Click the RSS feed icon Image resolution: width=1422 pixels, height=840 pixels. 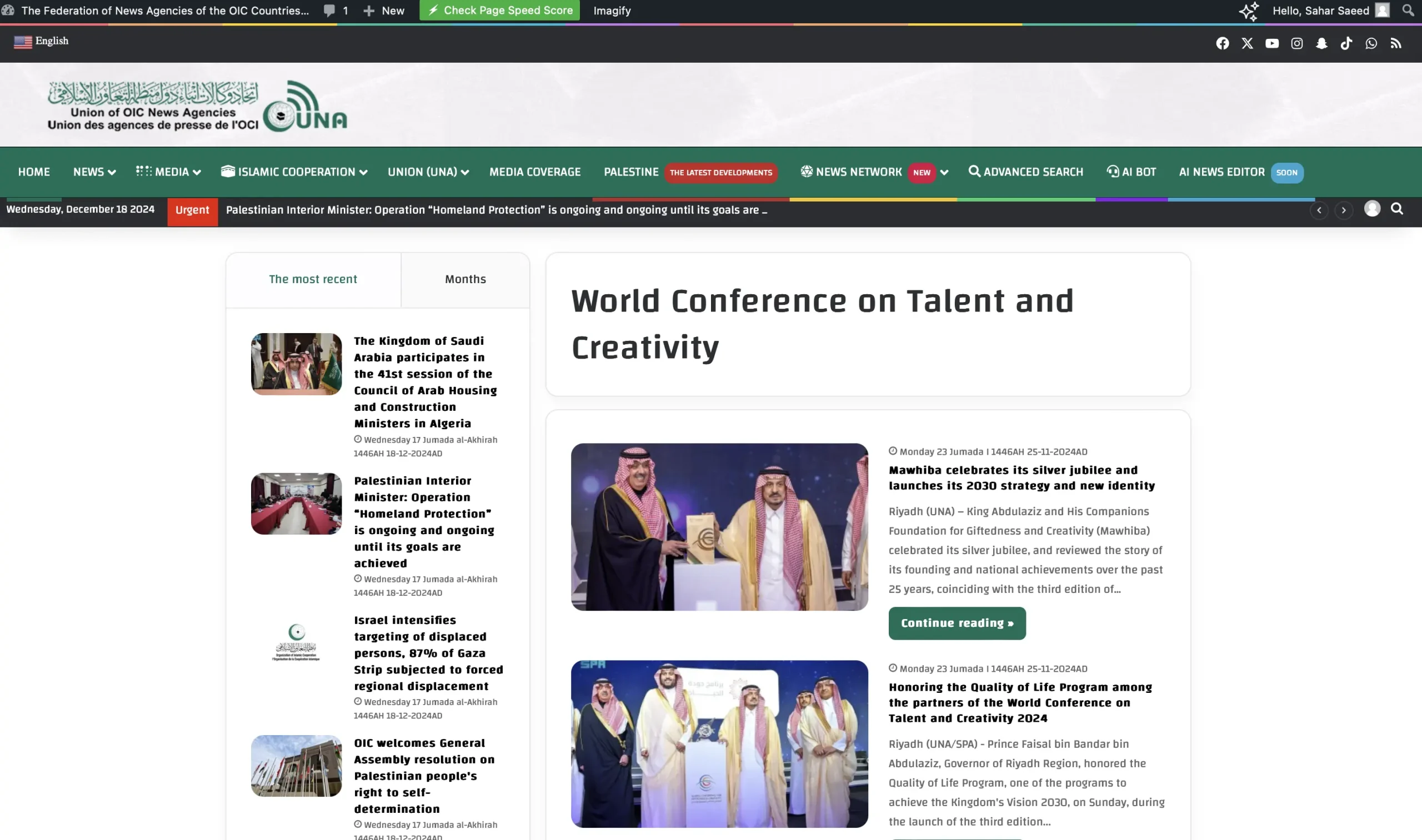(1395, 44)
